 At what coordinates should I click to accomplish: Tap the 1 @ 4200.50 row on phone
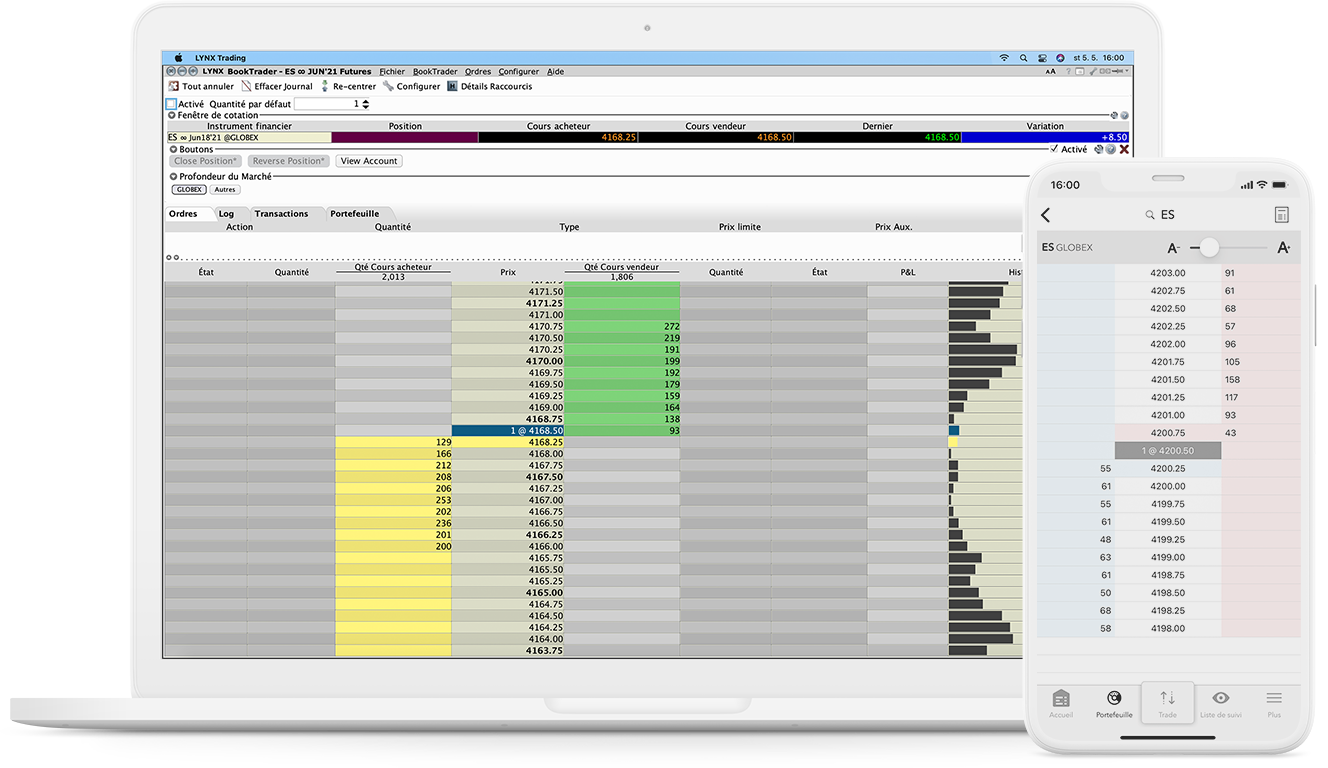pyautogui.click(x=1167, y=451)
